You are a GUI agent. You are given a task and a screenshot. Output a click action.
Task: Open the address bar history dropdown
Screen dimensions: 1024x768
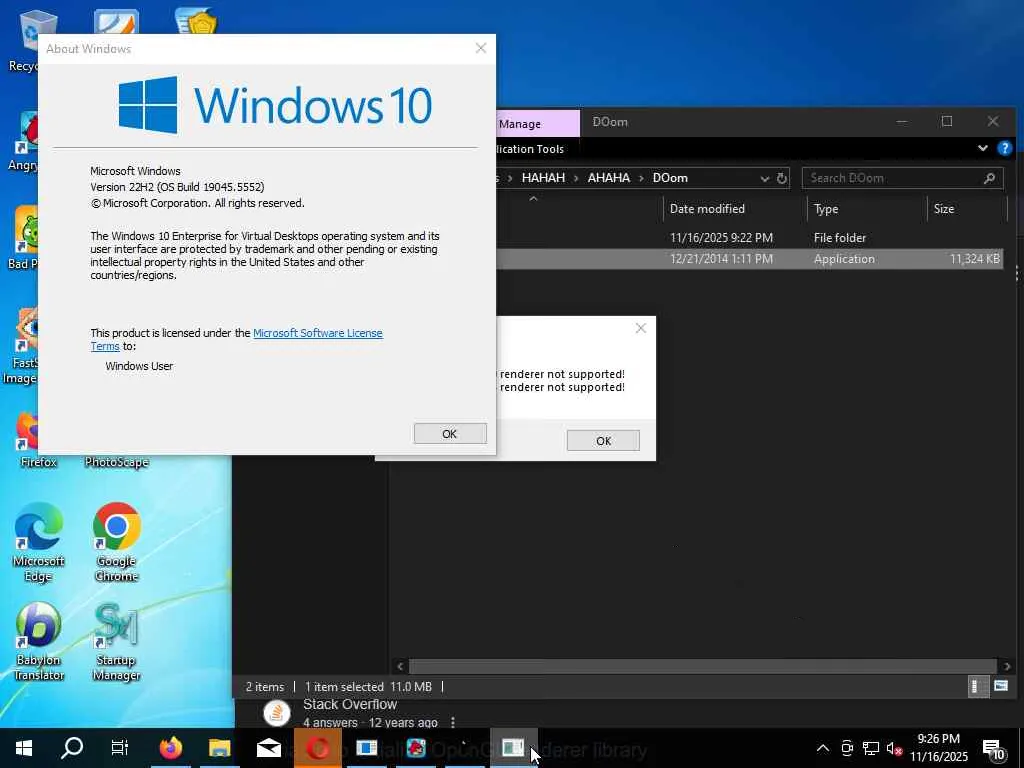click(764, 178)
